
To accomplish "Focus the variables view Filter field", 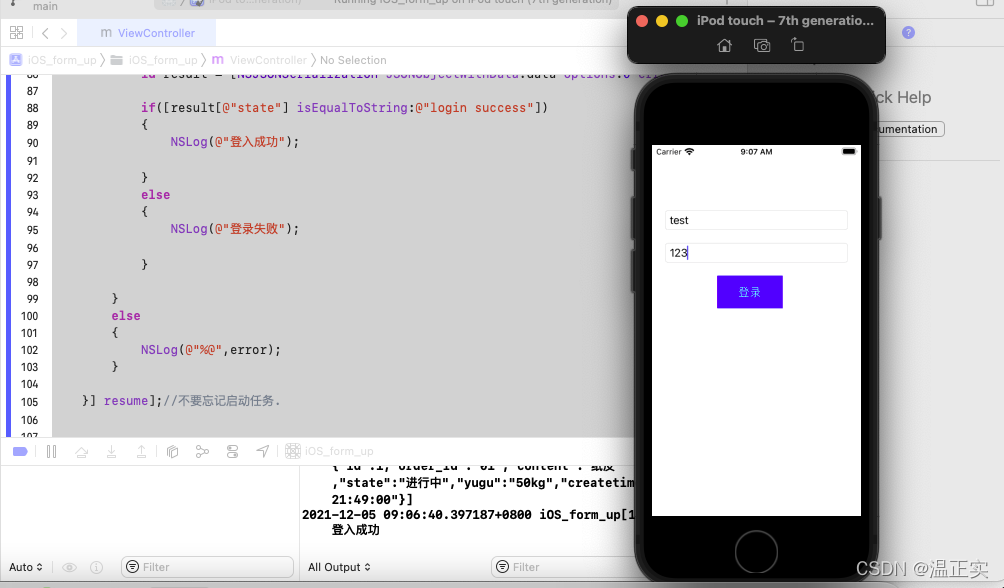I will (x=207, y=567).
